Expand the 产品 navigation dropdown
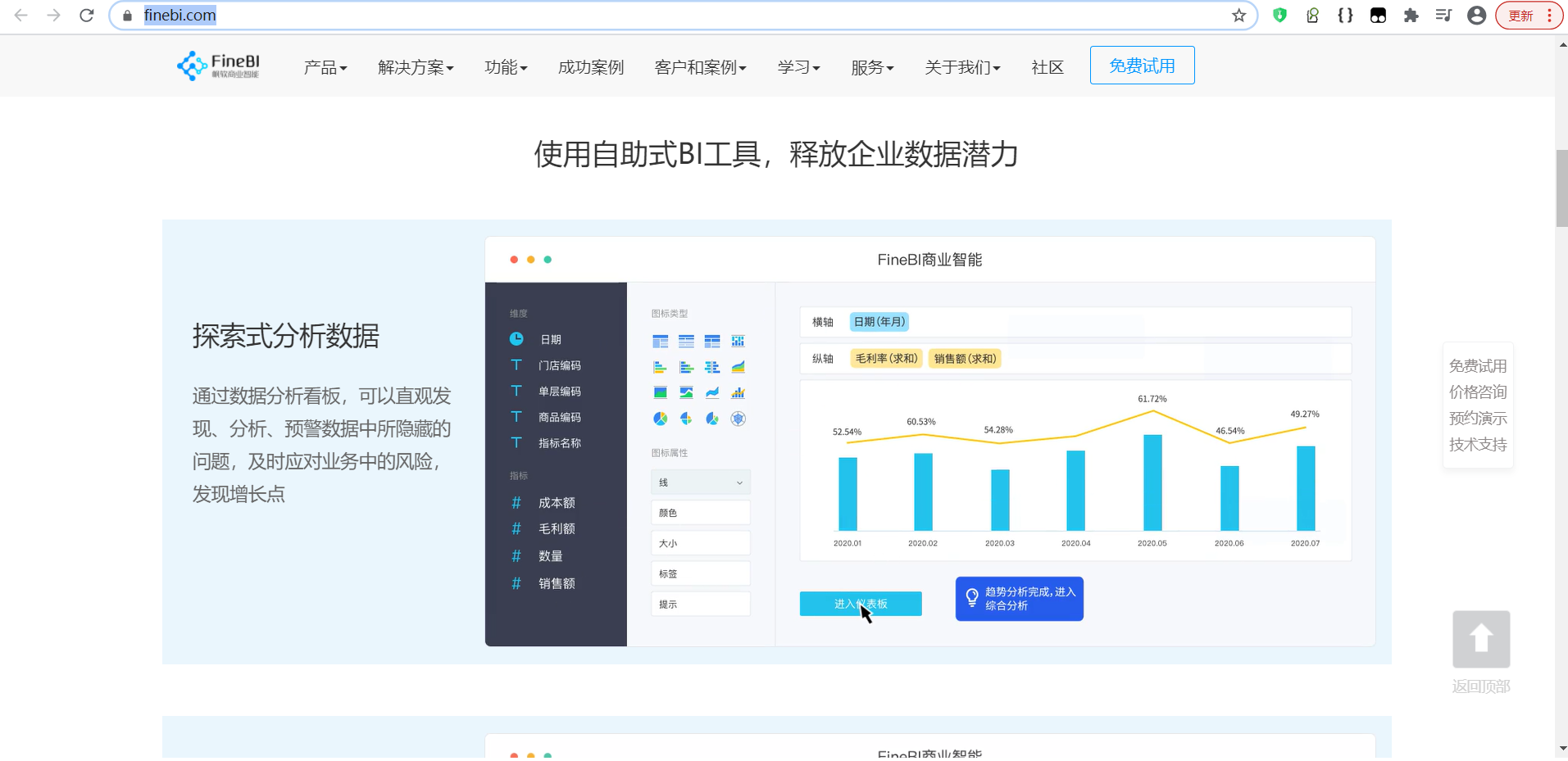Screen dimensions: 1568x761 [325, 67]
